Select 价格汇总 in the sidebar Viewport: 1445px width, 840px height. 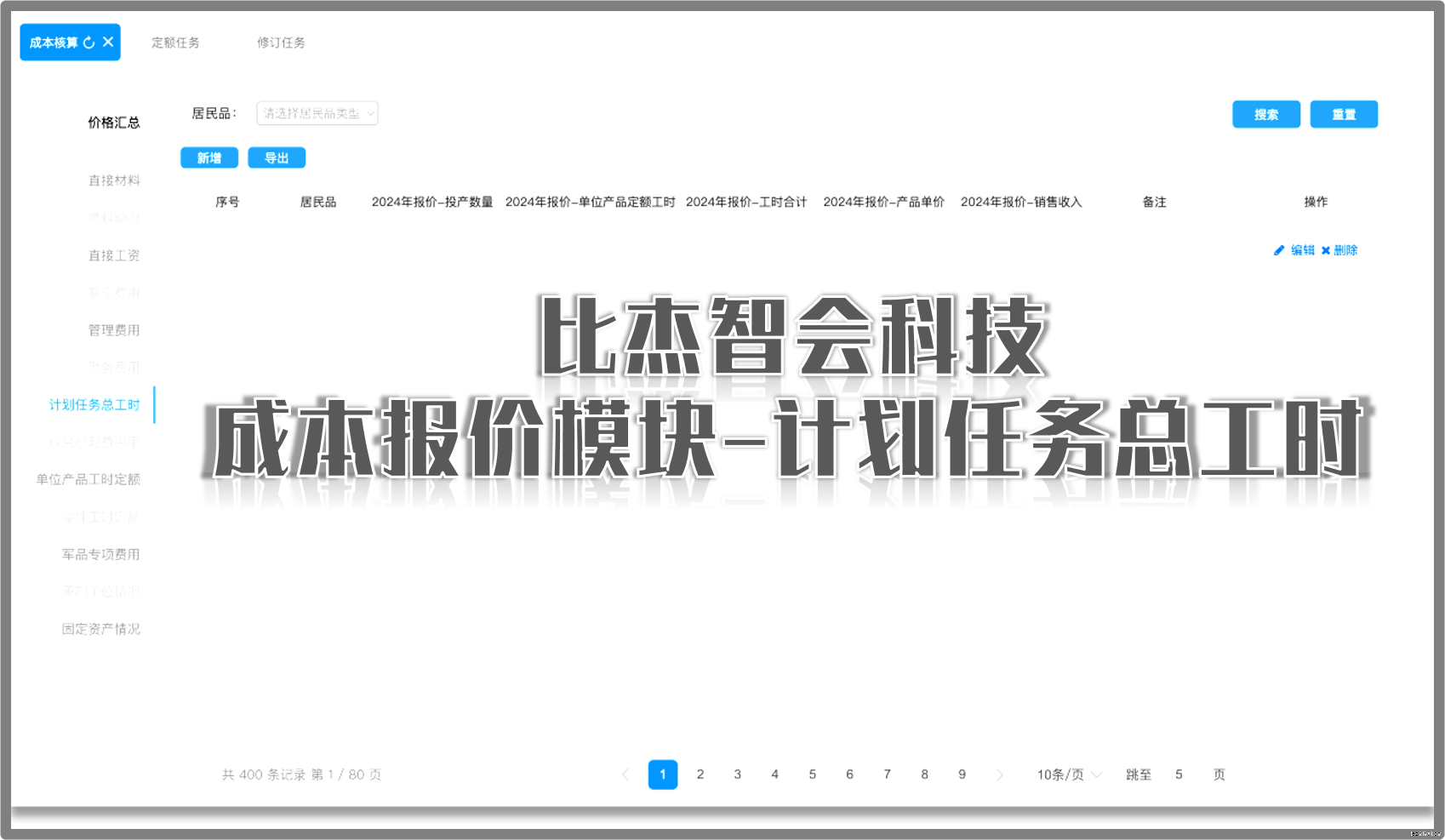(114, 123)
